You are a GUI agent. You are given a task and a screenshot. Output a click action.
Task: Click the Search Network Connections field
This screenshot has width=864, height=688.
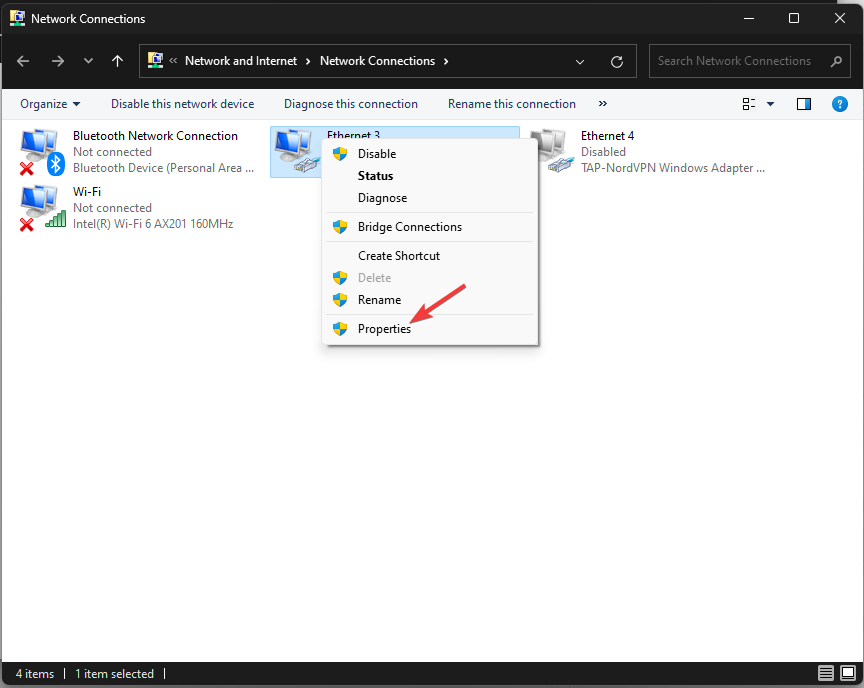[x=735, y=61]
